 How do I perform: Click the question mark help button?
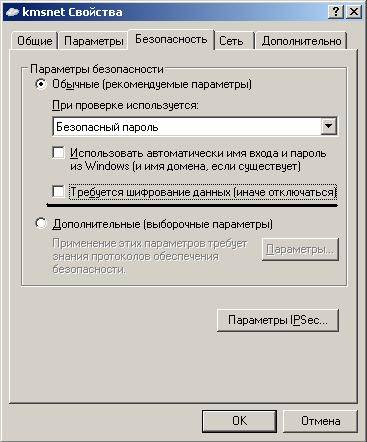336,12
